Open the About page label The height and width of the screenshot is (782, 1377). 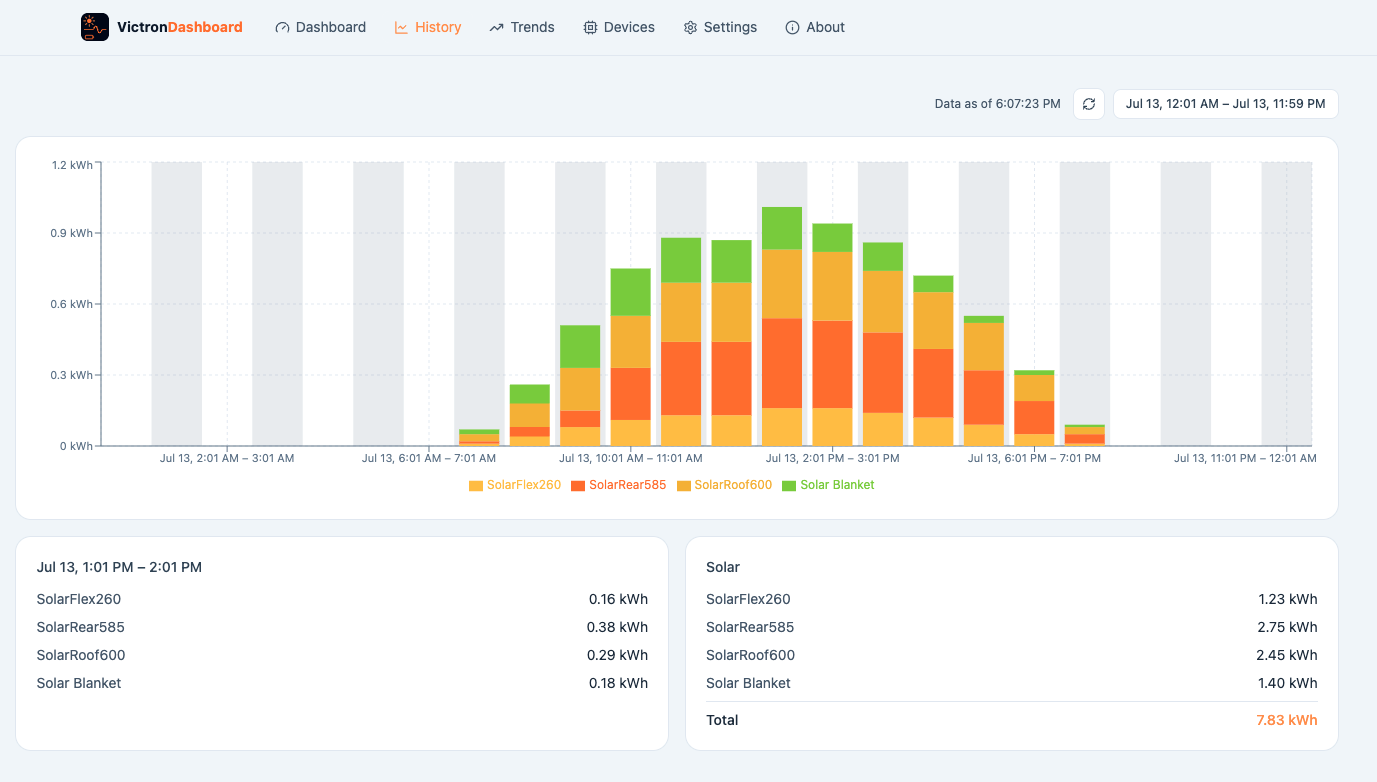pyautogui.click(x=825, y=28)
